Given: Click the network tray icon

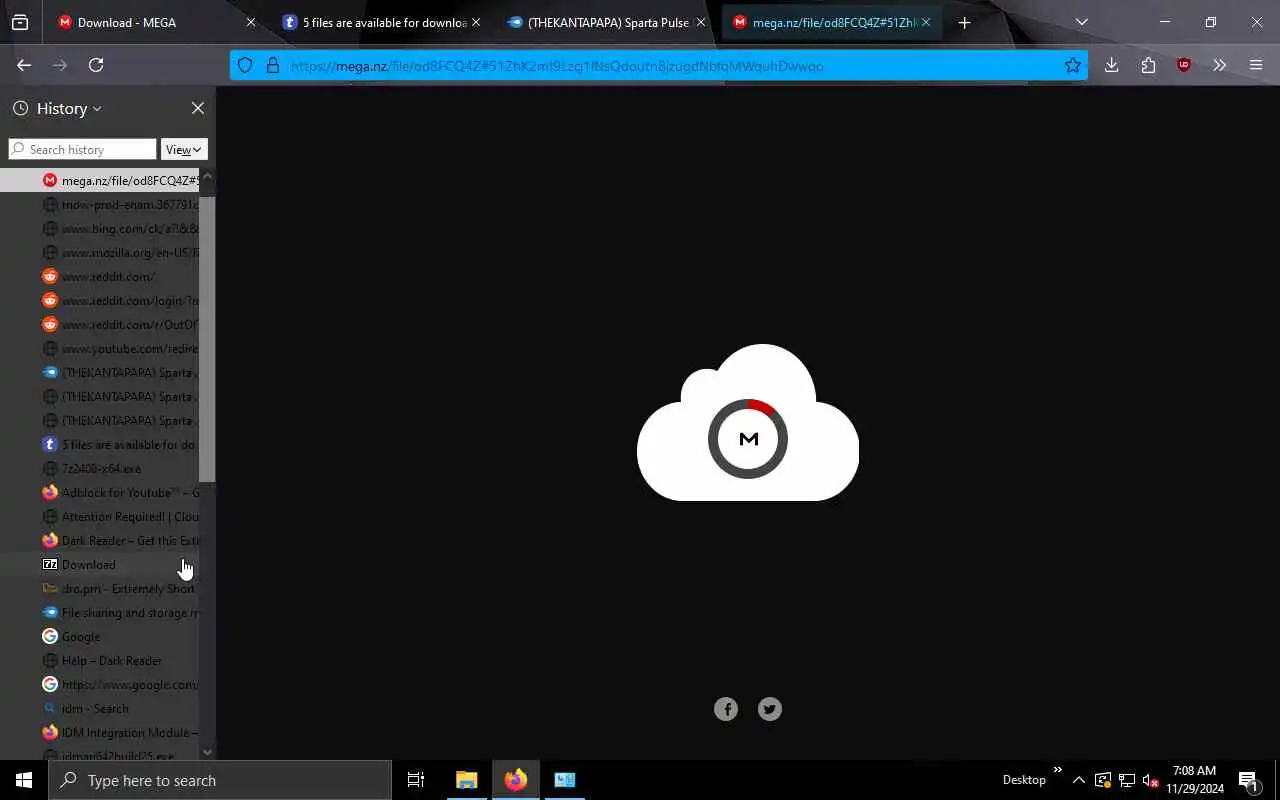Looking at the screenshot, I should pyautogui.click(x=1126, y=780).
